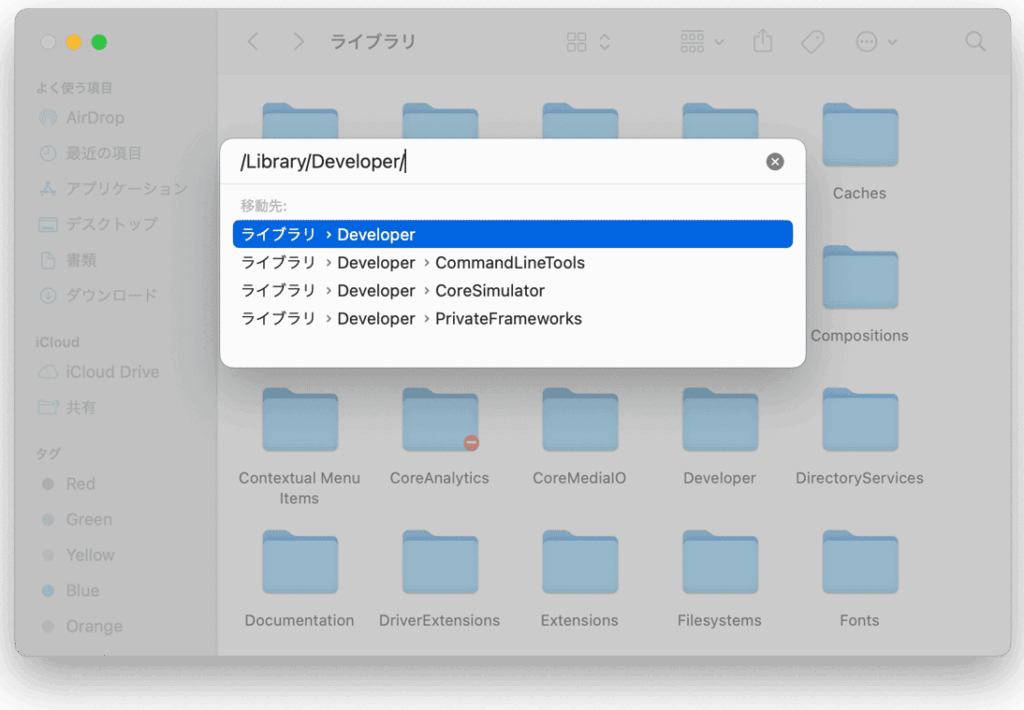Click the Share icon in toolbar

(763, 42)
